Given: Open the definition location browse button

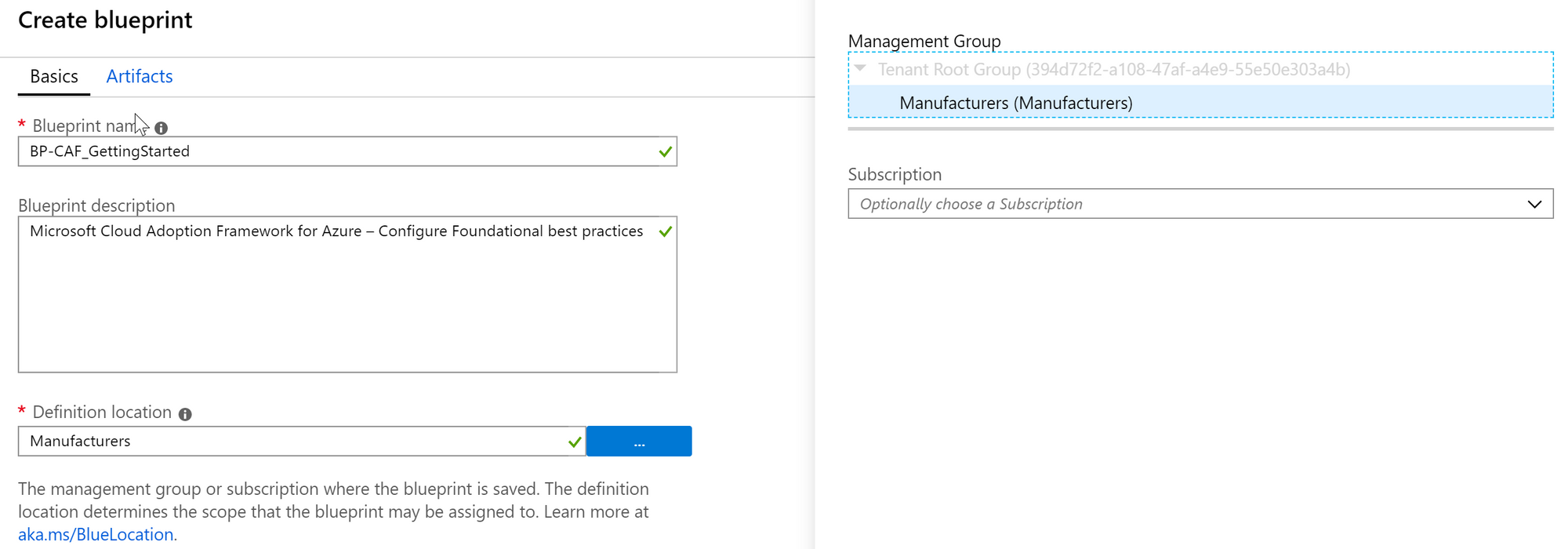Looking at the screenshot, I should point(639,441).
